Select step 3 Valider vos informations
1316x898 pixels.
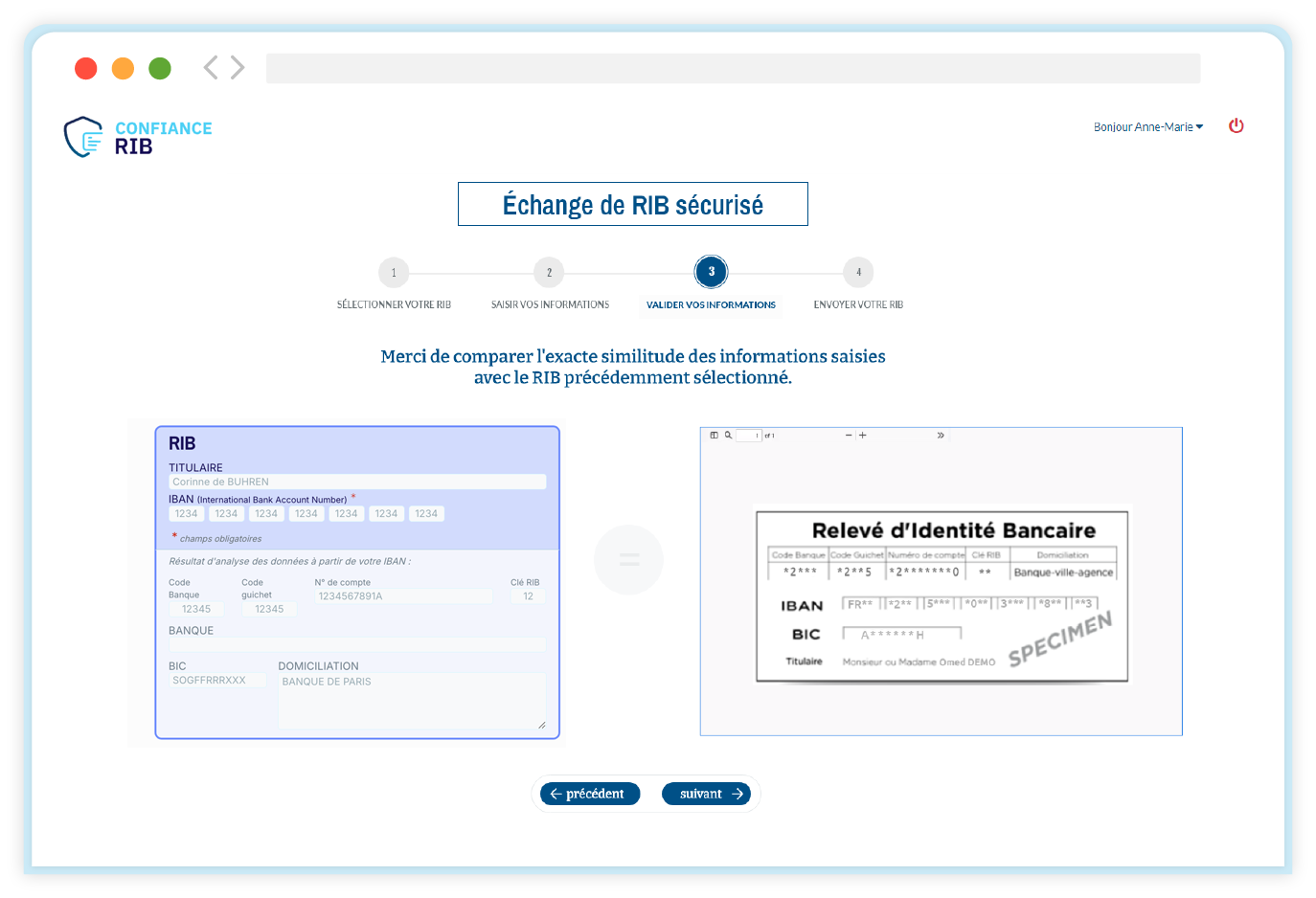point(711,272)
